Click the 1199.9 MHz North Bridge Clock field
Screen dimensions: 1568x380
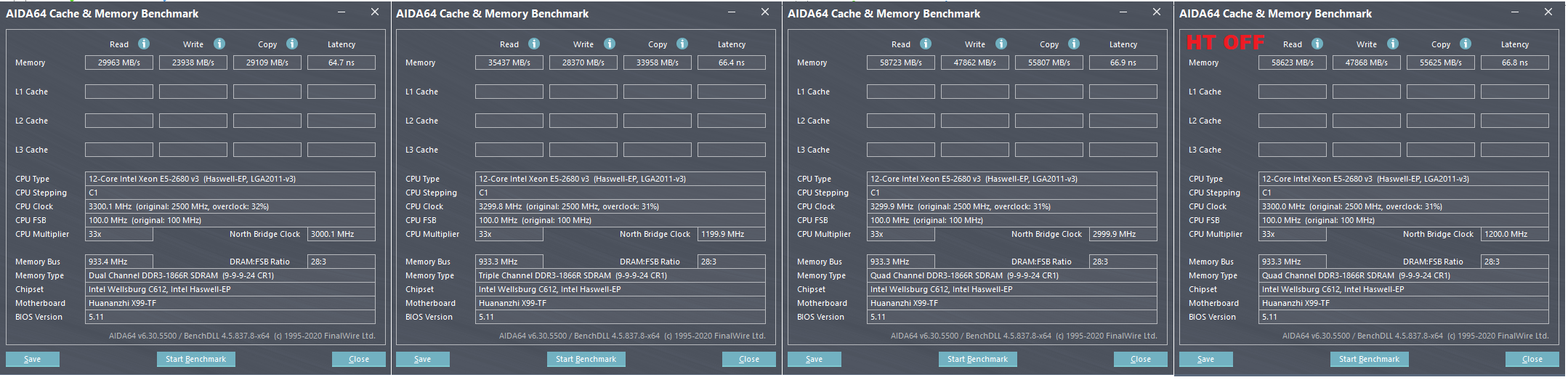(731, 234)
